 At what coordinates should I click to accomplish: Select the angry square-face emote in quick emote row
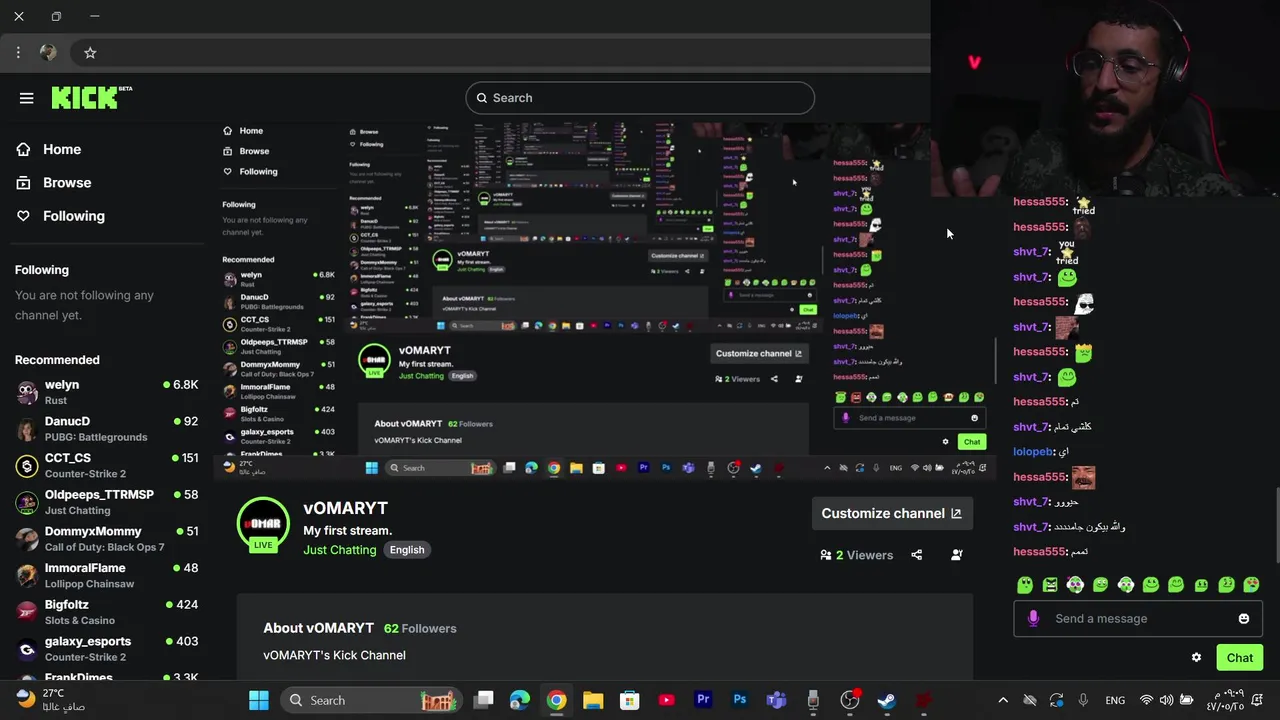[x=1050, y=585]
